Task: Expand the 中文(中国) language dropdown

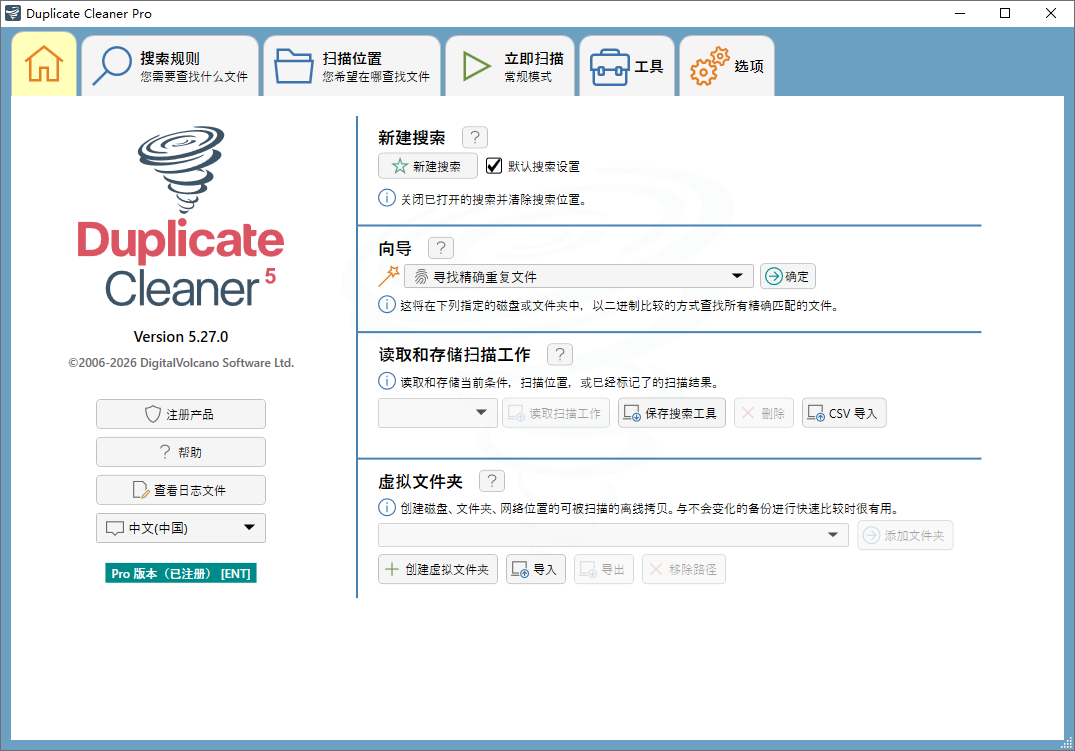Action: coord(180,528)
